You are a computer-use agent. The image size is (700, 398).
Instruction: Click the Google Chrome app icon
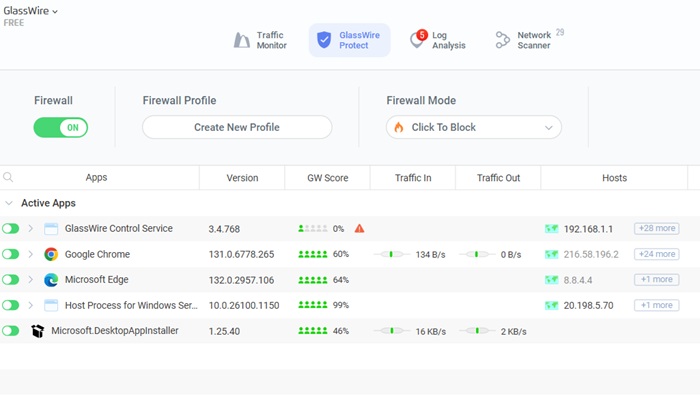point(51,254)
